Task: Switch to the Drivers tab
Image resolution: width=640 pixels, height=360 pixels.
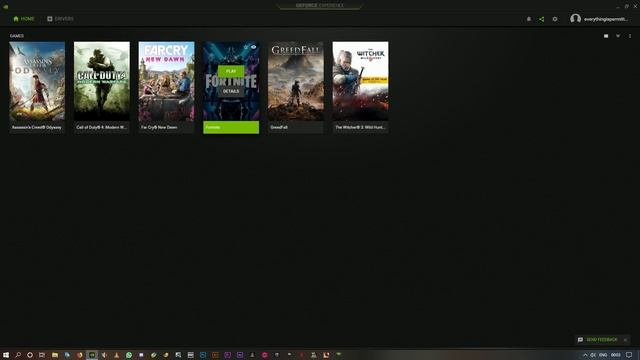Action: (x=60, y=19)
